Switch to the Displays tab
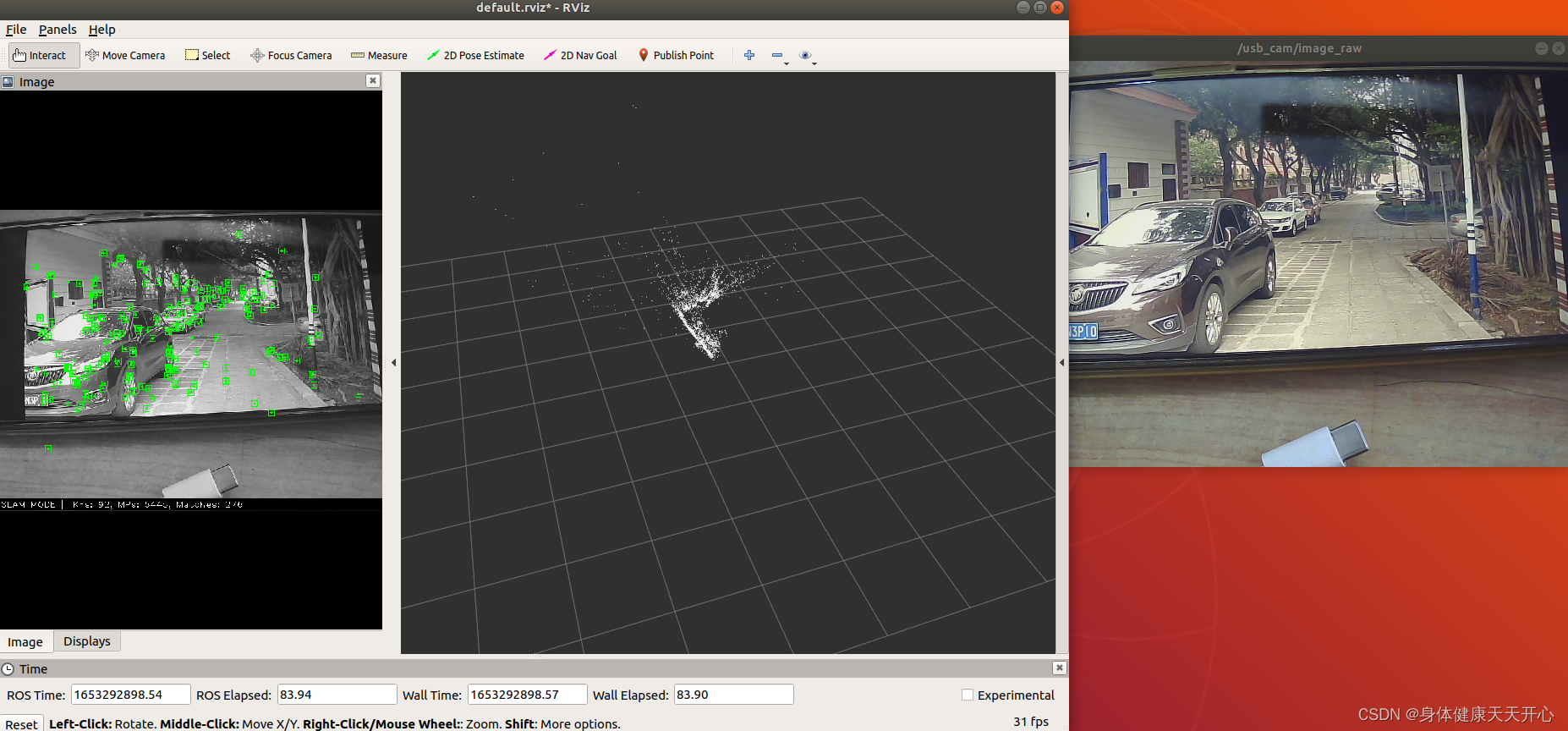Viewport: 1568px width, 731px height. point(87,641)
